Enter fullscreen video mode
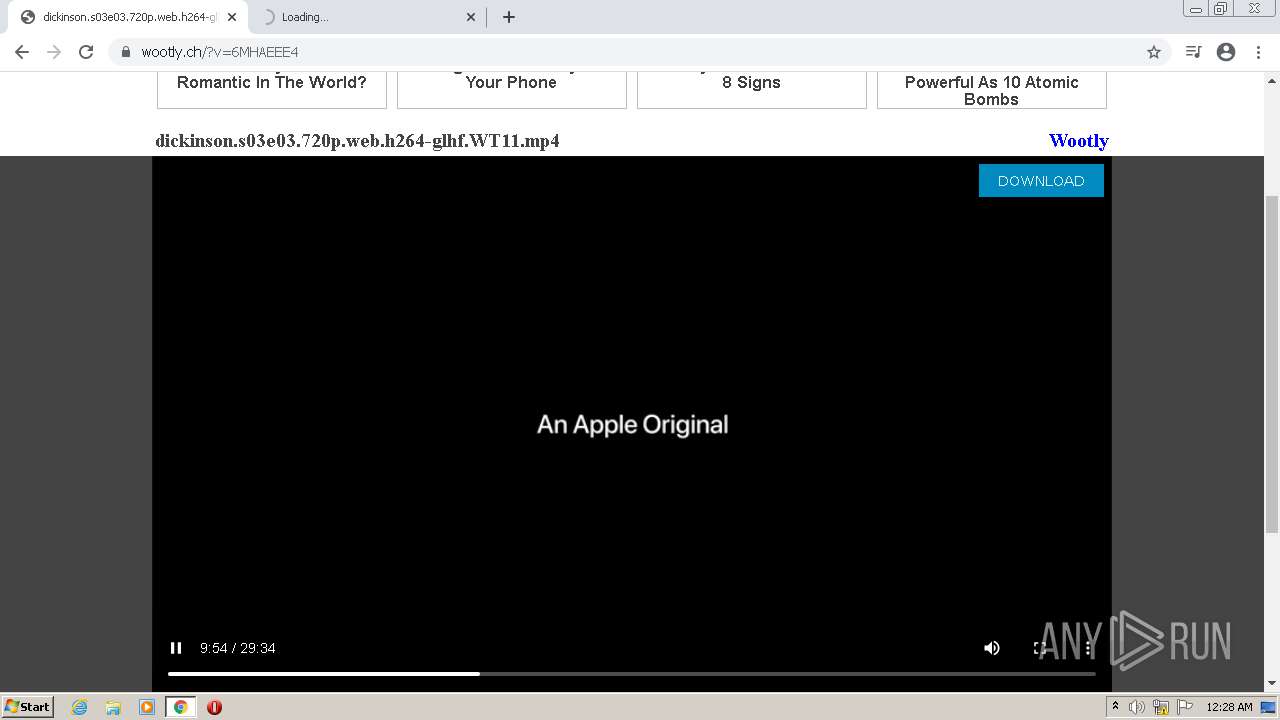 tap(1040, 648)
